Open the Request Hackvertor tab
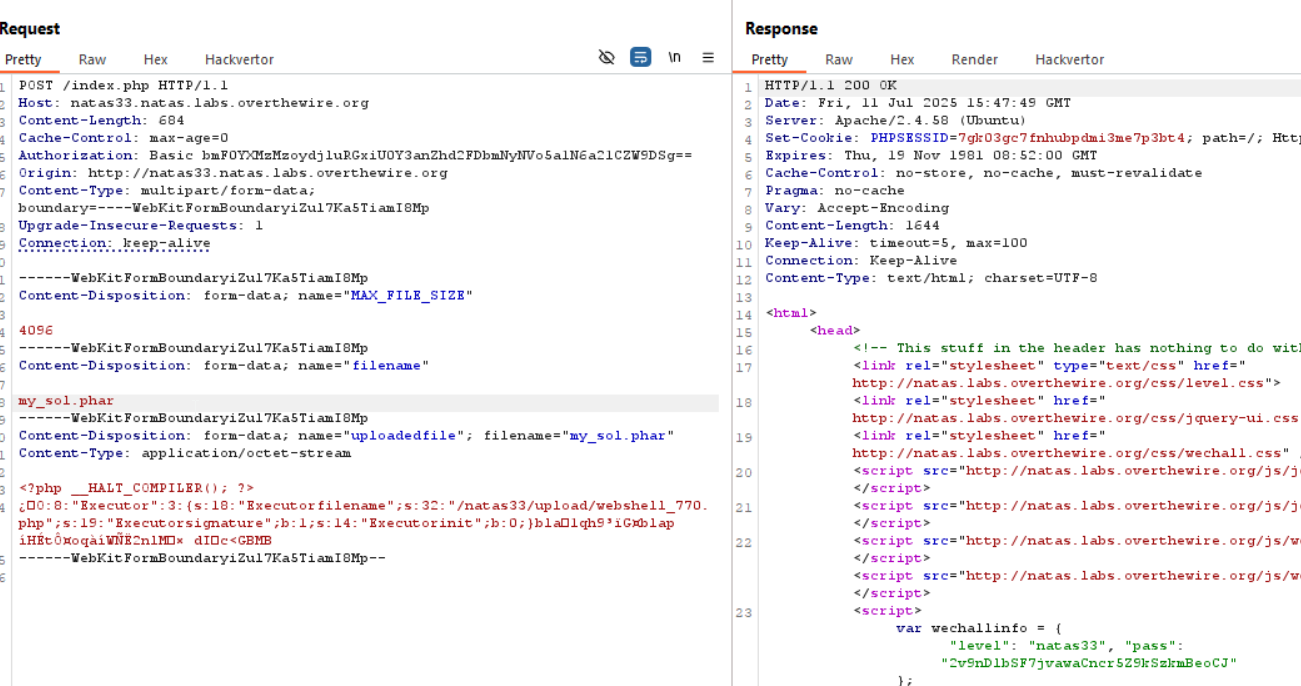Screen dimensions: 1301x686 239,59
